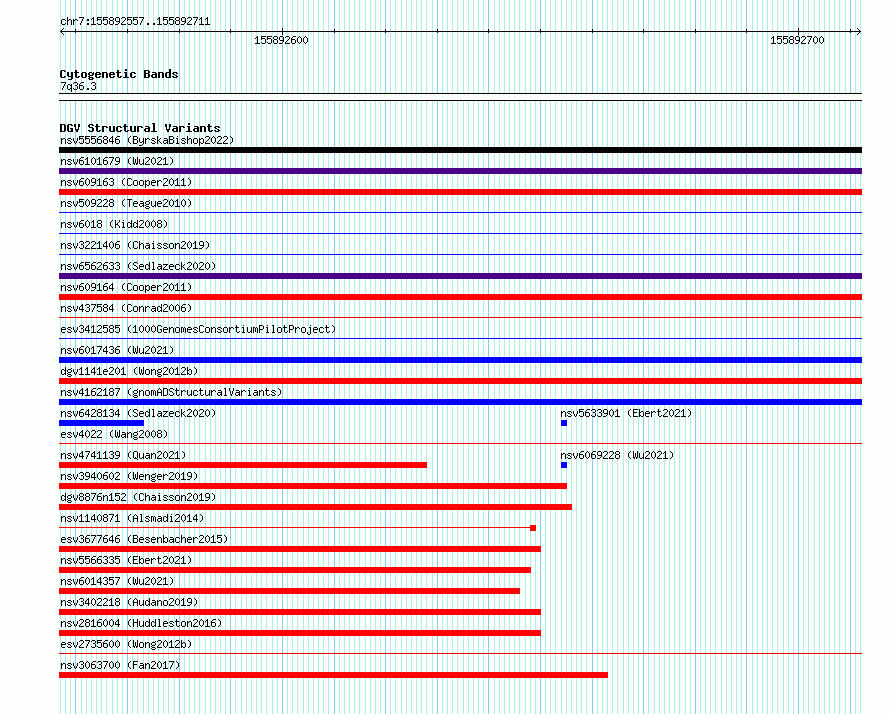This screenshot has width=890, height=714.
Task: Select the red nsv2816004 variant bar
Action: click(300, 633)
